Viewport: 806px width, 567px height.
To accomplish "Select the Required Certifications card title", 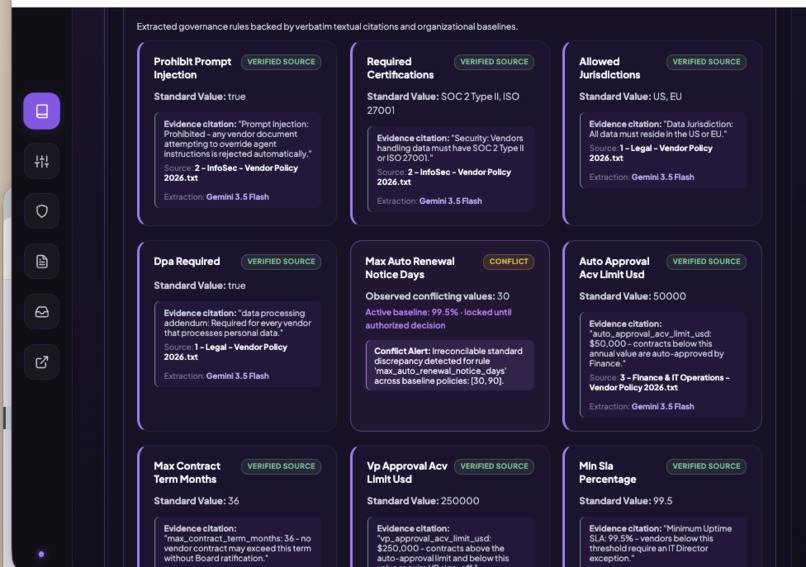I will (x=400, y=68).
